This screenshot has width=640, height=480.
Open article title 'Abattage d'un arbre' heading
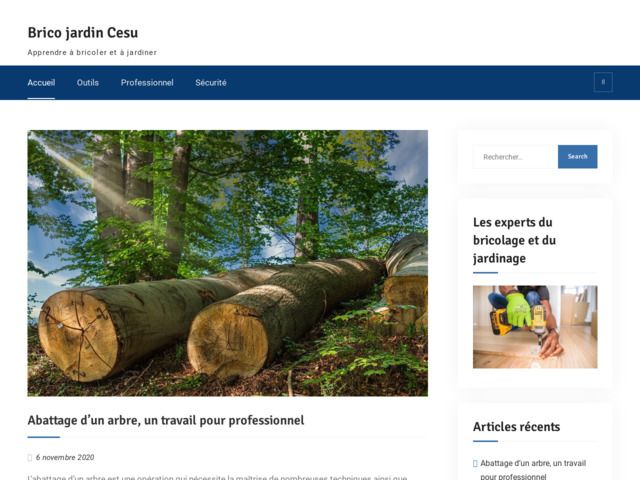click(x=165, y=420)
